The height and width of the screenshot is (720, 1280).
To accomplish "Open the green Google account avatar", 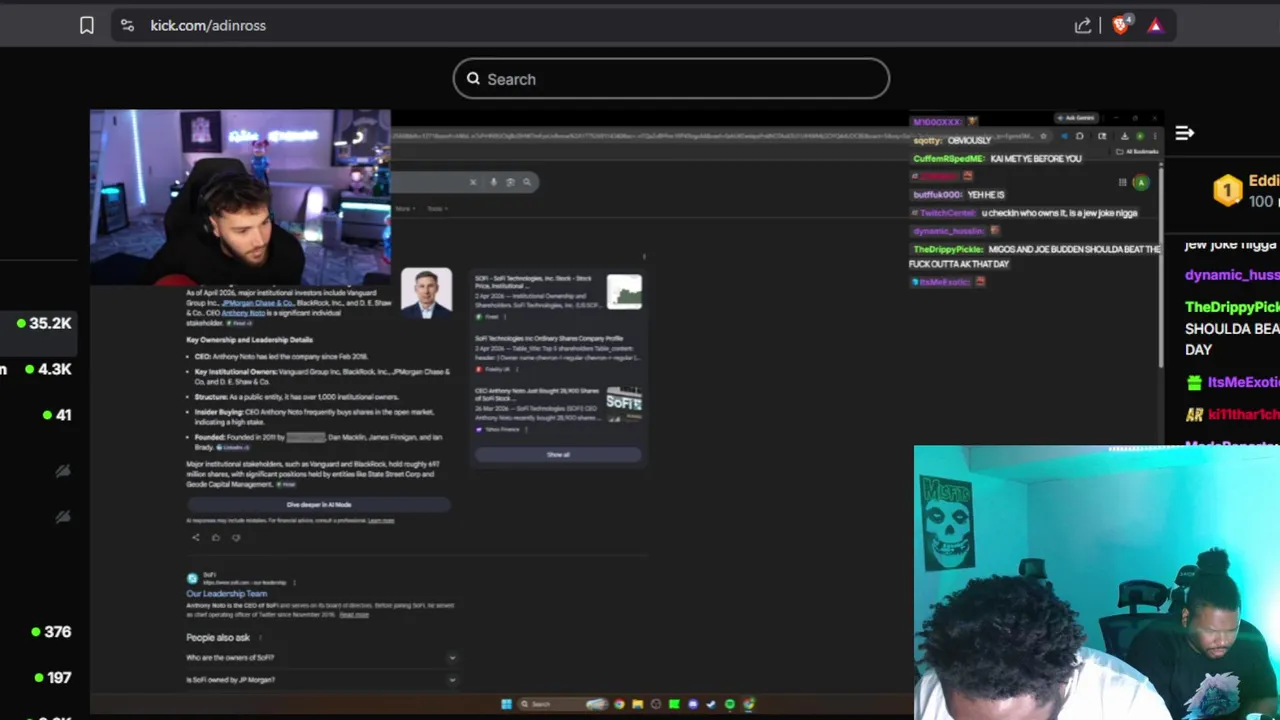I will (x=1141, y=182).
